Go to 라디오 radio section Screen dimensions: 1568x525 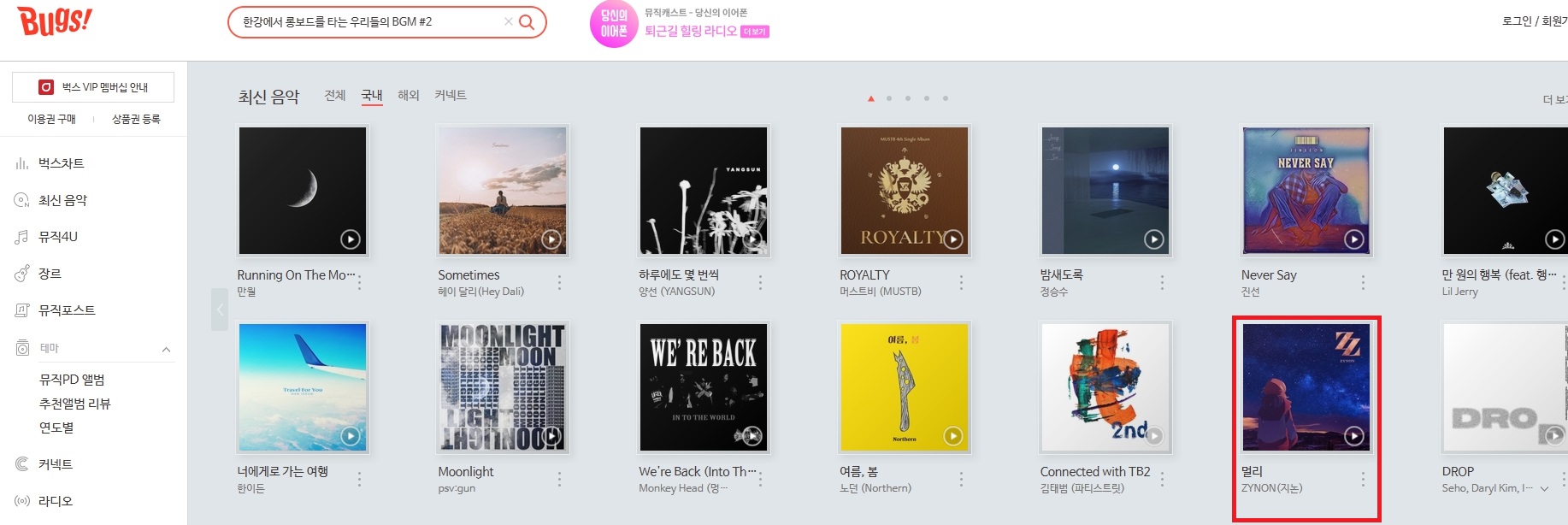click(56, 501)
